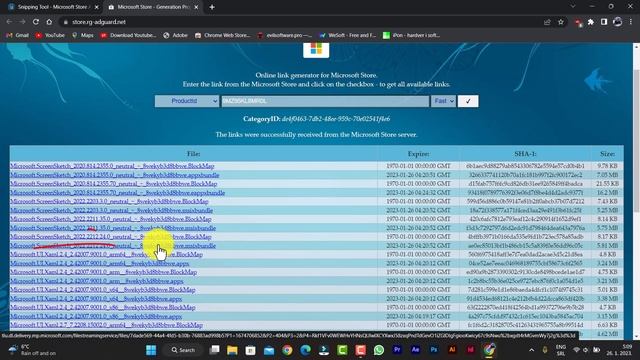Screen dimensions: 640x360
Task: Download ScreenSketch 2022.2203.3.0 msixbundle link
Action: (111, 211)
